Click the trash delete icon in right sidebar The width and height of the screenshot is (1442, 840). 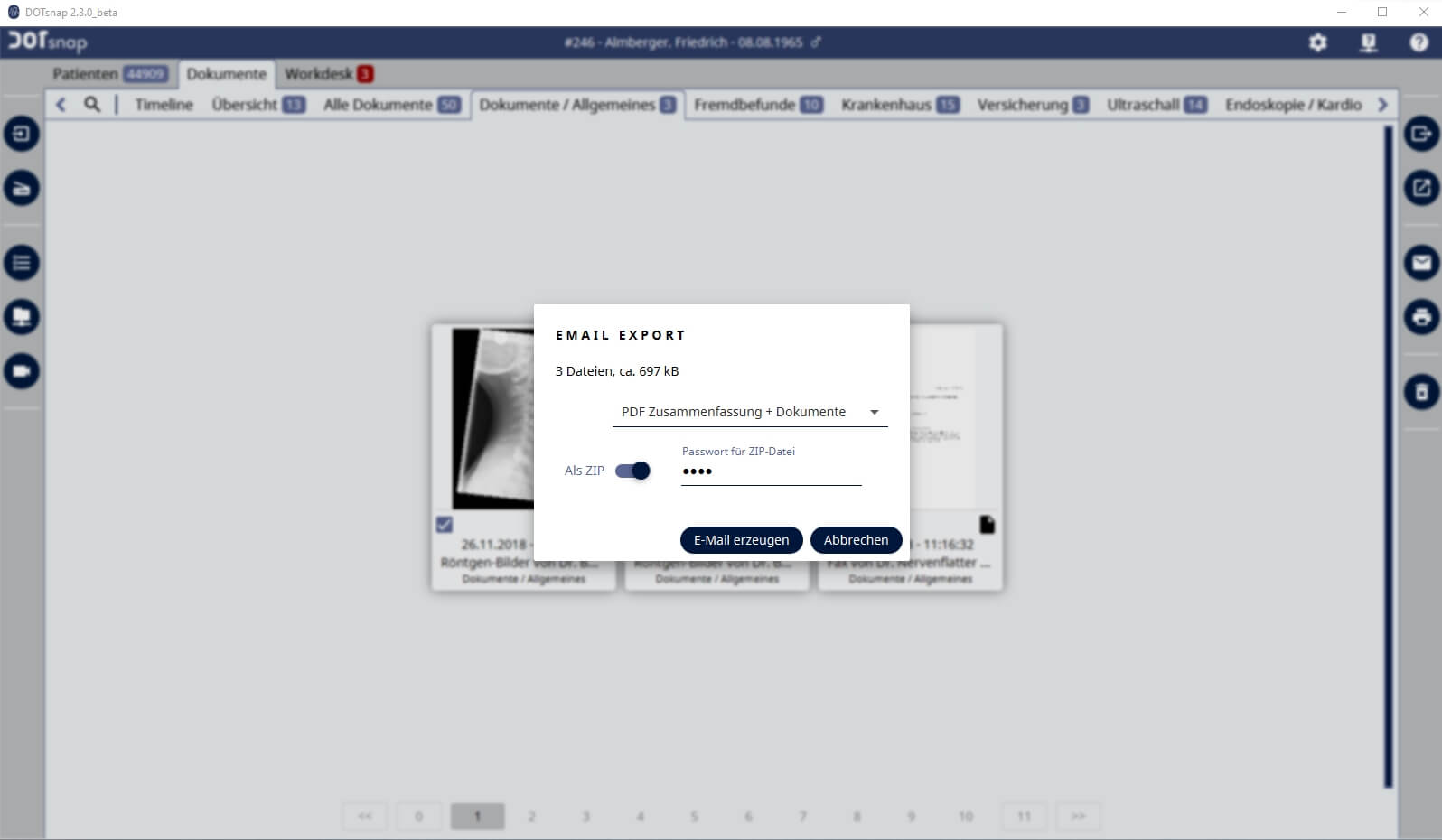click(1421, 392)
